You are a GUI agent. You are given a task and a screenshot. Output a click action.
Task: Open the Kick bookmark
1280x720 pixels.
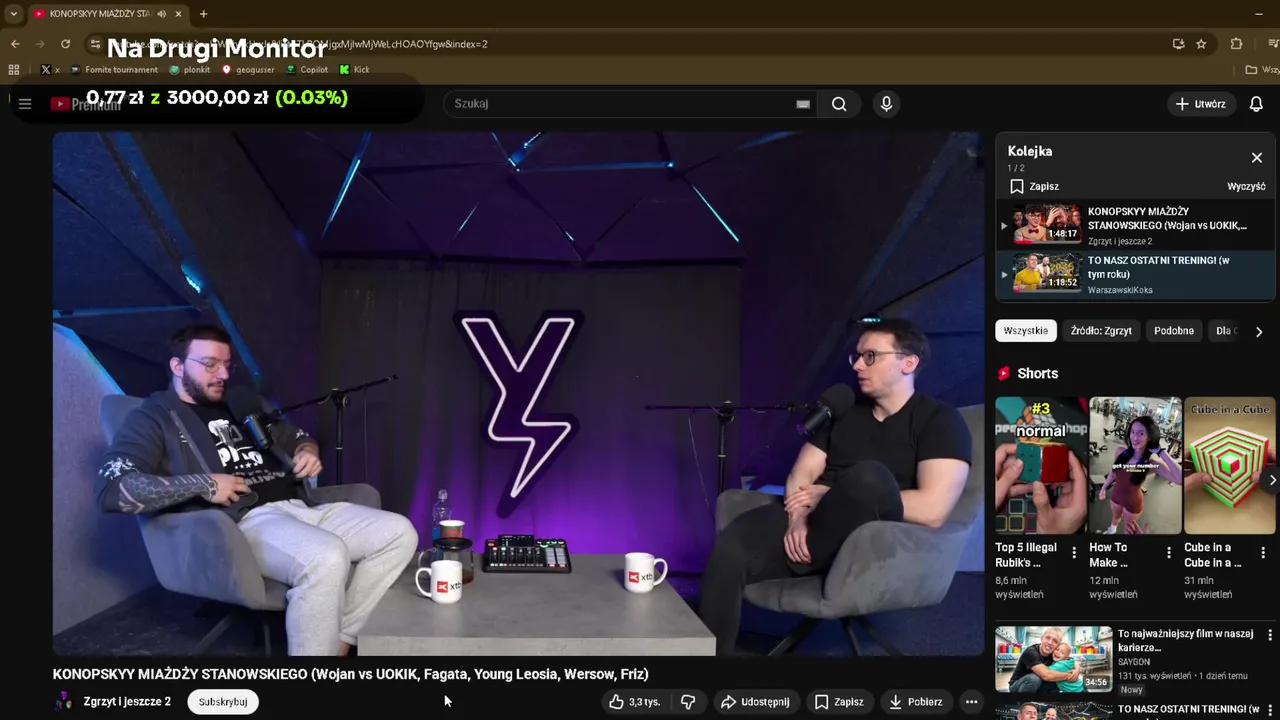[x=355, y=70]
